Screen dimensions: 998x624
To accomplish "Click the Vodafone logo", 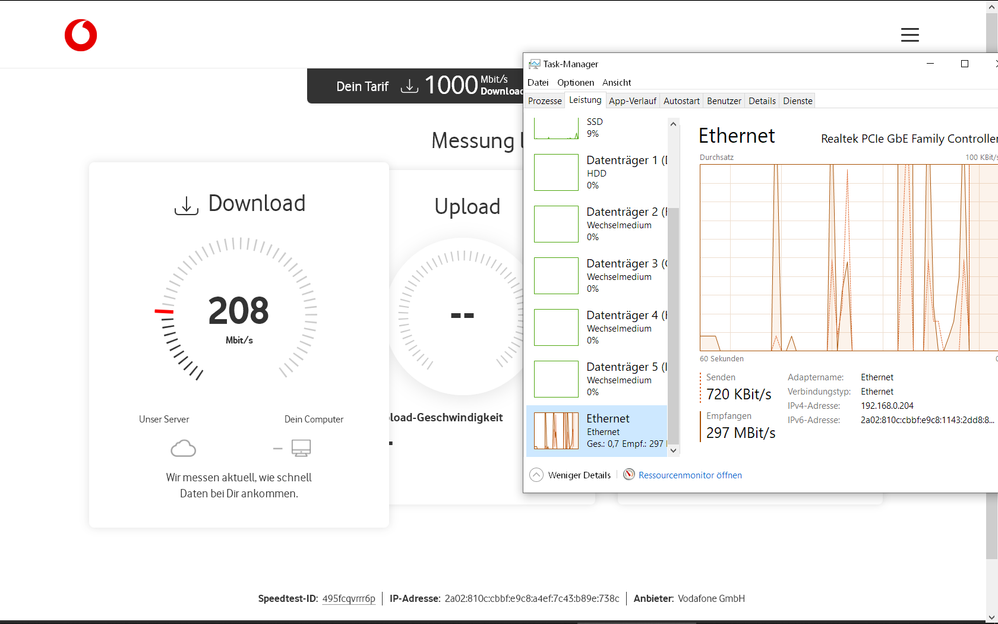I will [81, 35].
